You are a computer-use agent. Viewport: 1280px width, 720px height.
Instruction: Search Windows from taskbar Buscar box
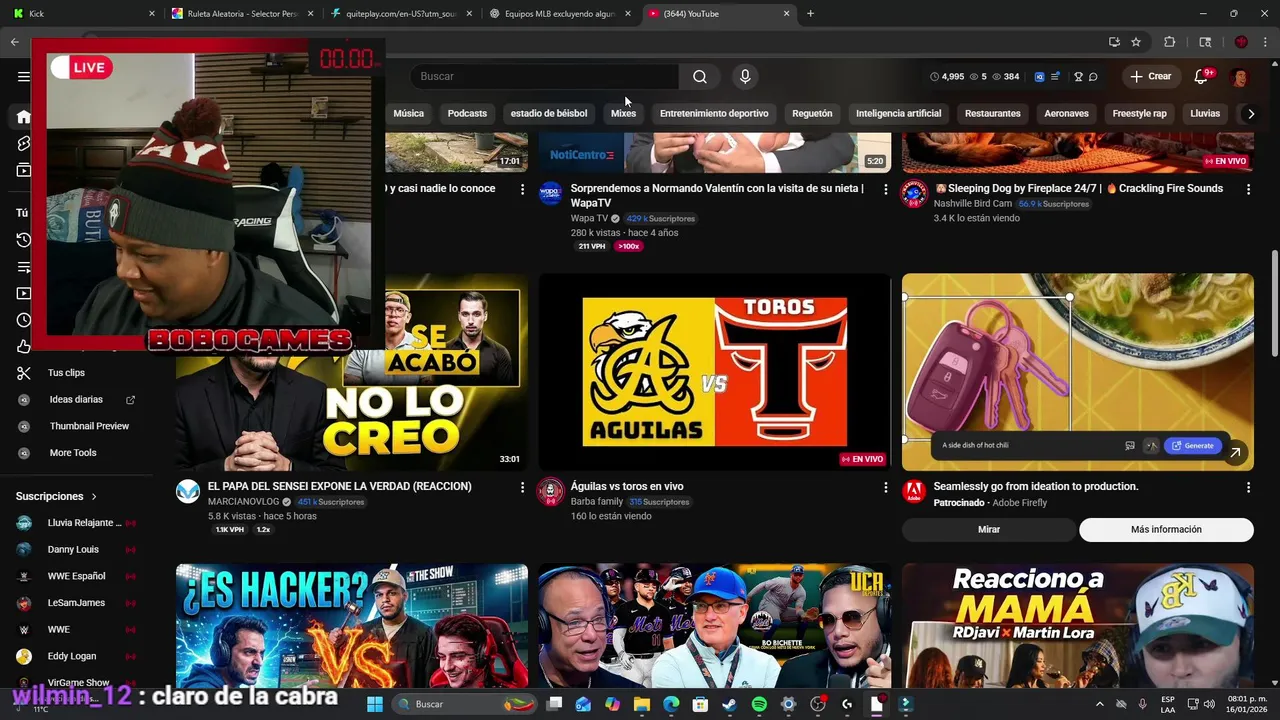(463, 704)
